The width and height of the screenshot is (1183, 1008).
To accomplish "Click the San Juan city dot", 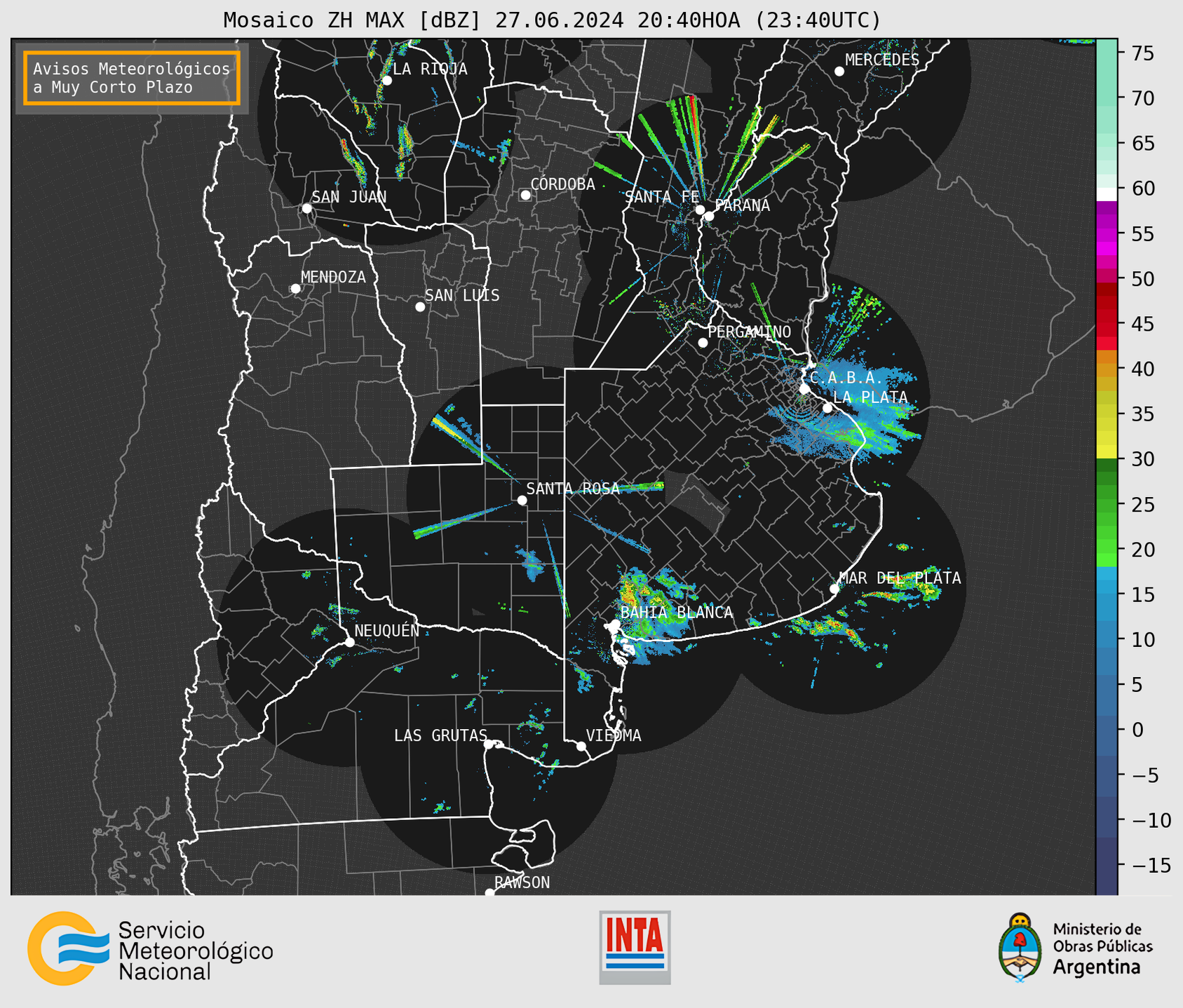I will pos(306,208).
